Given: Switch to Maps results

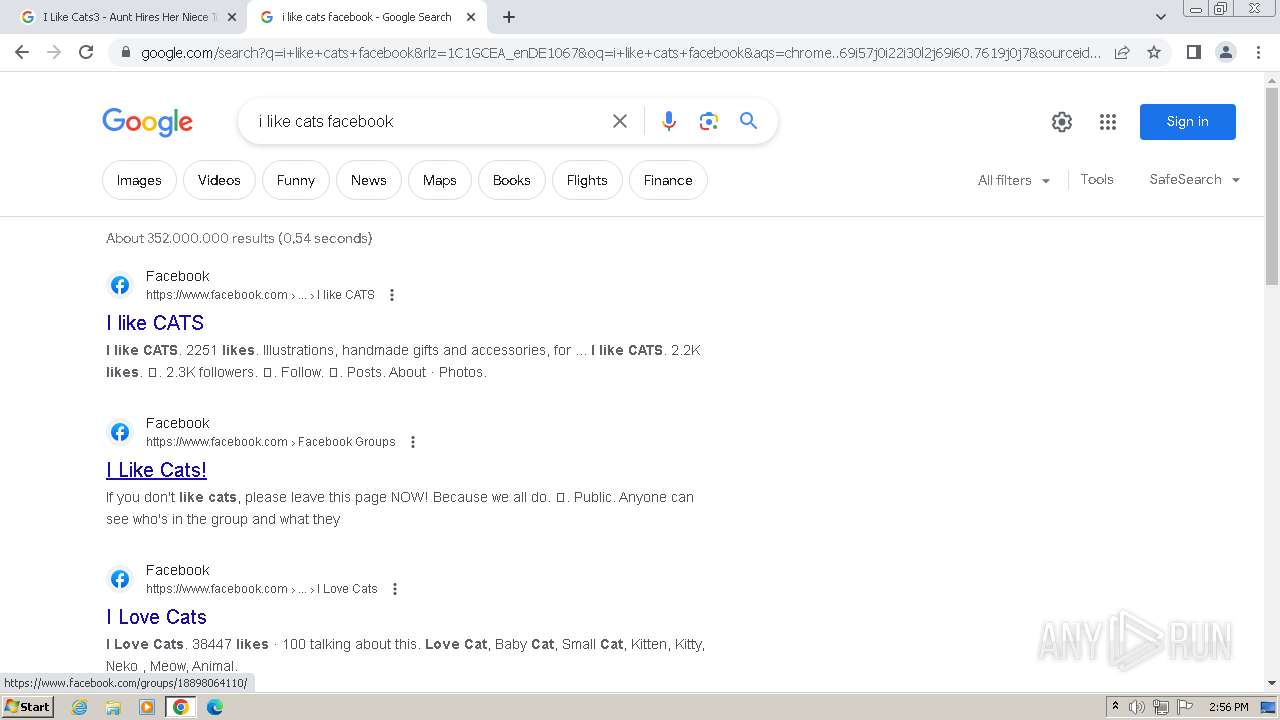Looking at the screenshot, I should pos(439,180).
